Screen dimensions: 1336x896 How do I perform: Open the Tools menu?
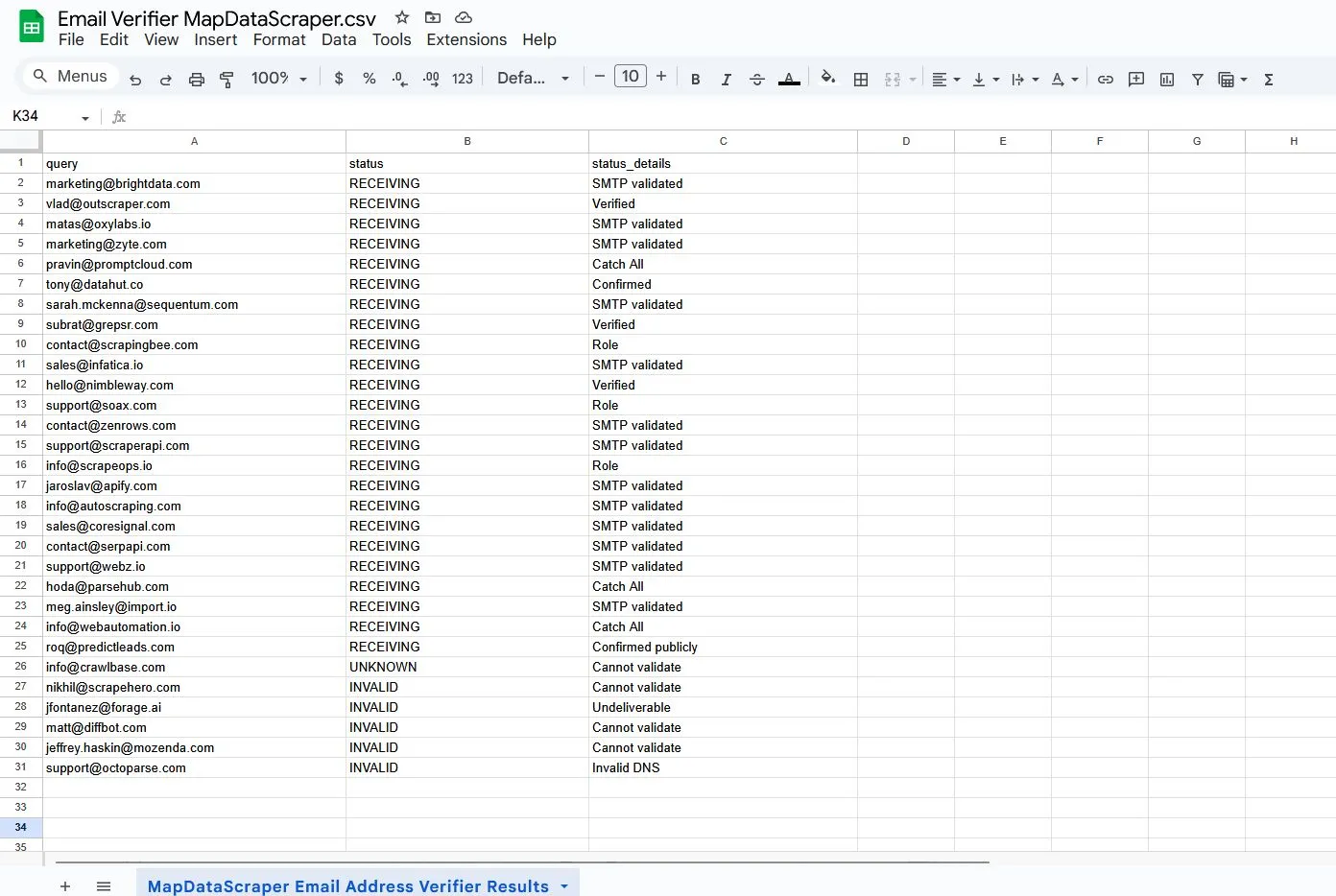point(392,39)
